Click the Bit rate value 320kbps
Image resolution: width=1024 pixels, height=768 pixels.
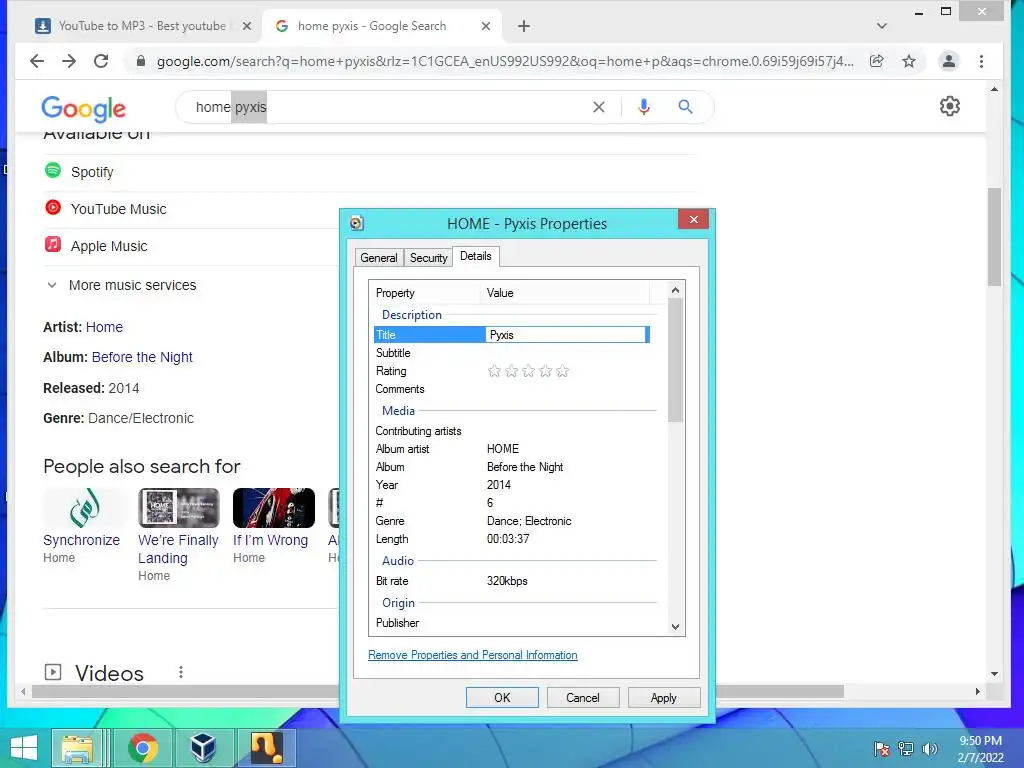pyautogui.click(x=507, y=581)
